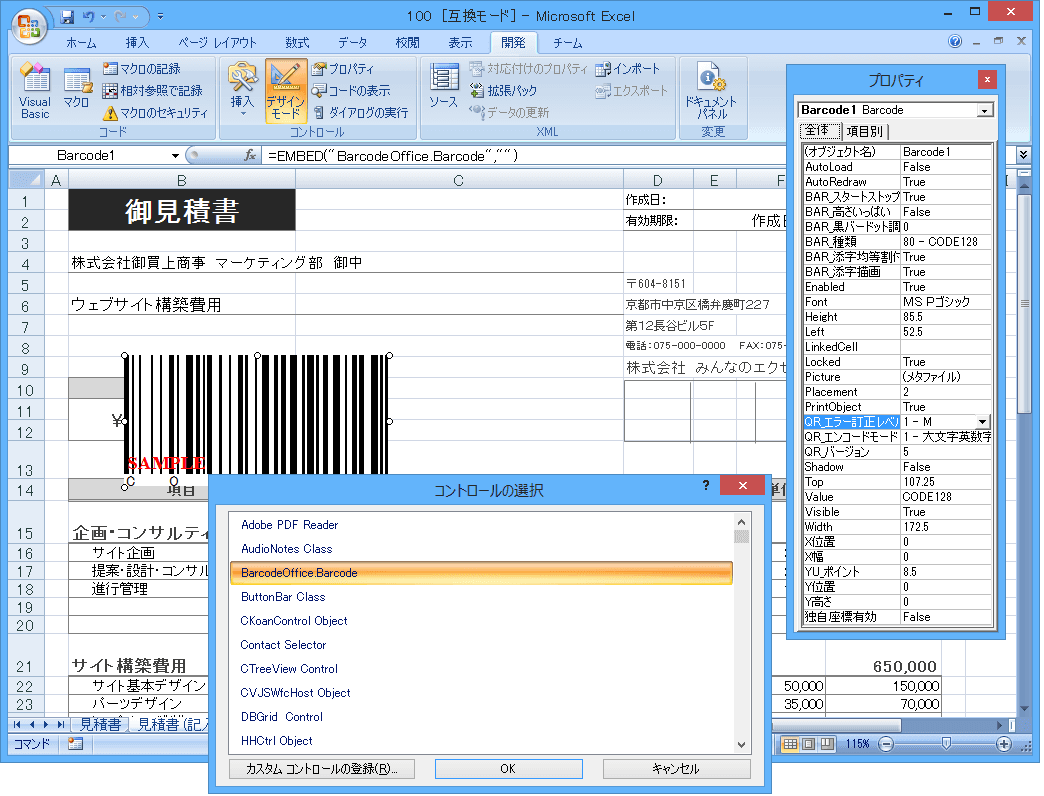The width and height of the screenshot is (1044, 796).
Task: Select the Font property row
Action: 898,302
